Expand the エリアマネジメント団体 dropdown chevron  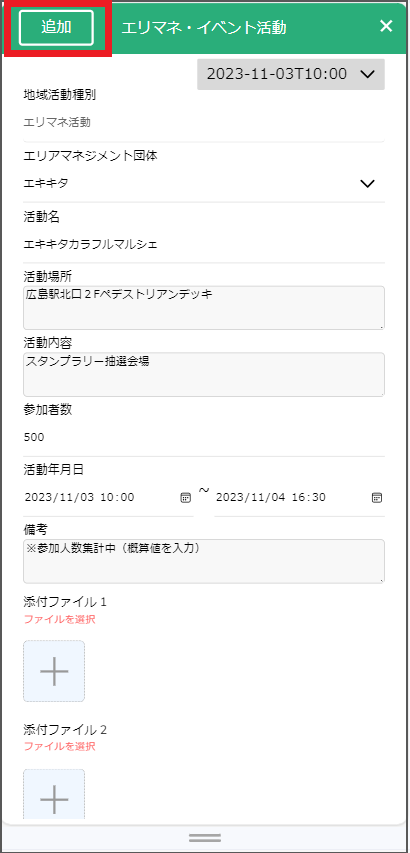tap(368, 184)
